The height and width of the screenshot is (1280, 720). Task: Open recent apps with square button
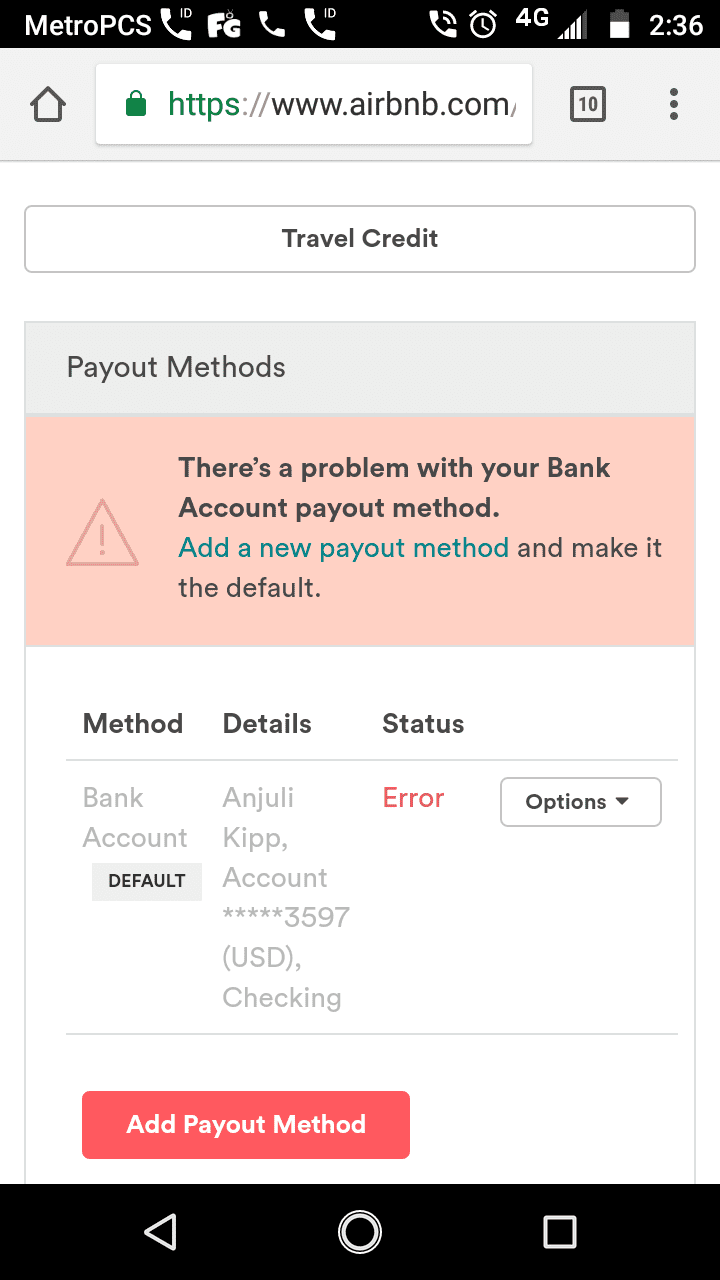tap(559, 1232)
